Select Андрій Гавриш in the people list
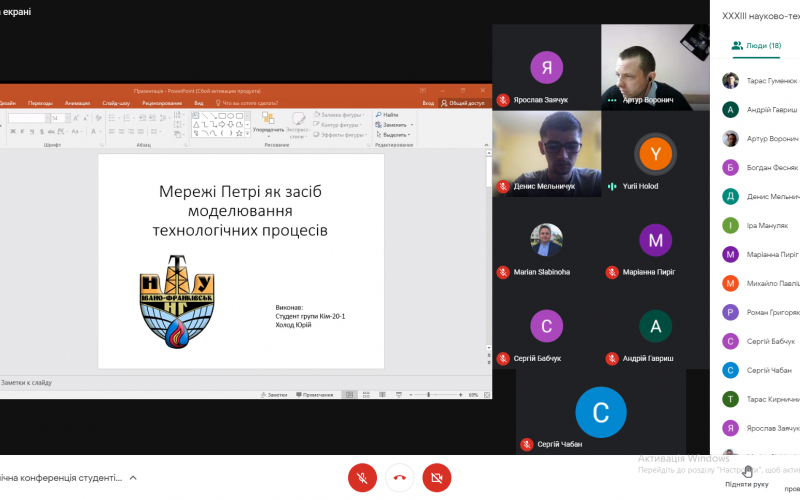 761,110
